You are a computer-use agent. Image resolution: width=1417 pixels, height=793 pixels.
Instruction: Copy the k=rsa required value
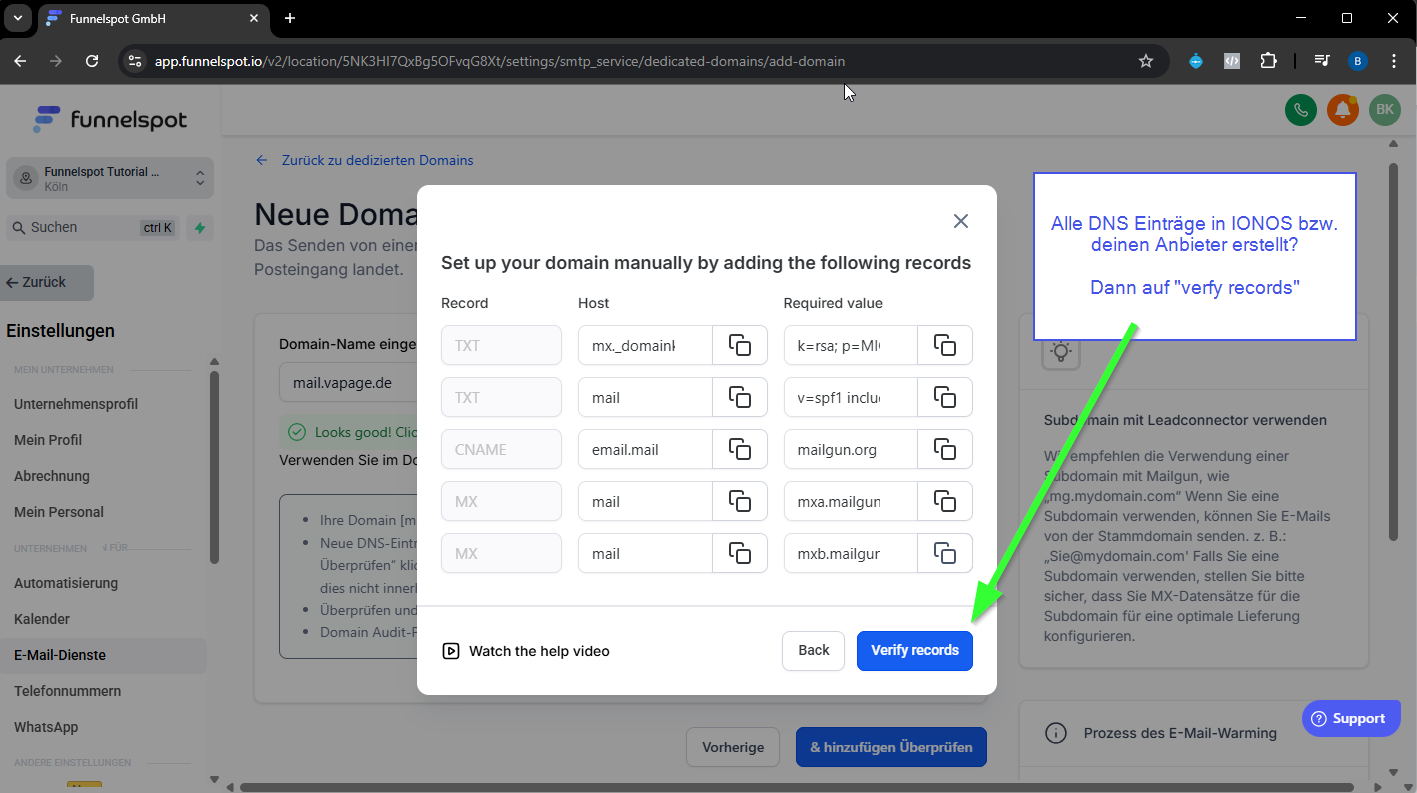point(945,345)
